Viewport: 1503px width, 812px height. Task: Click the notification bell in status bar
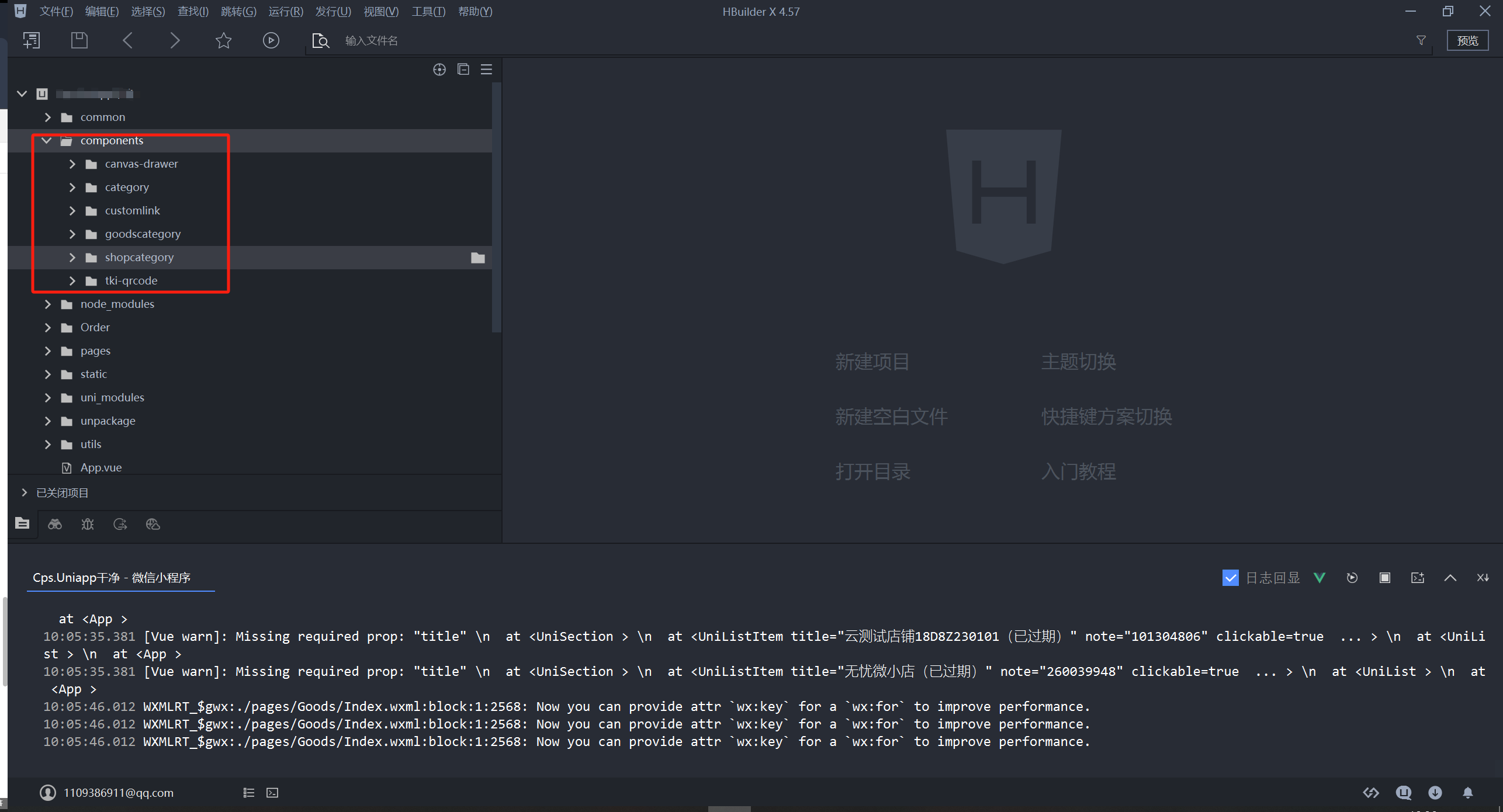click(x=1467, y=793)
